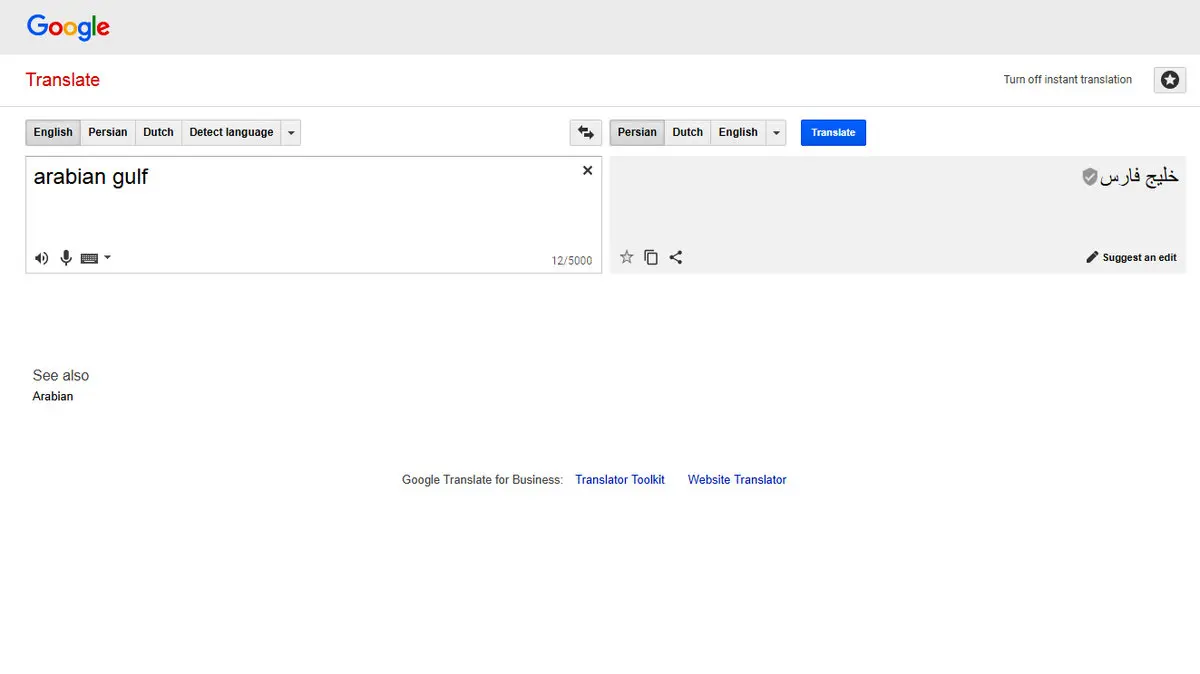Clear the source text with X
The width and height of the screenshot is (1200, 674).
tap(587, 171)
